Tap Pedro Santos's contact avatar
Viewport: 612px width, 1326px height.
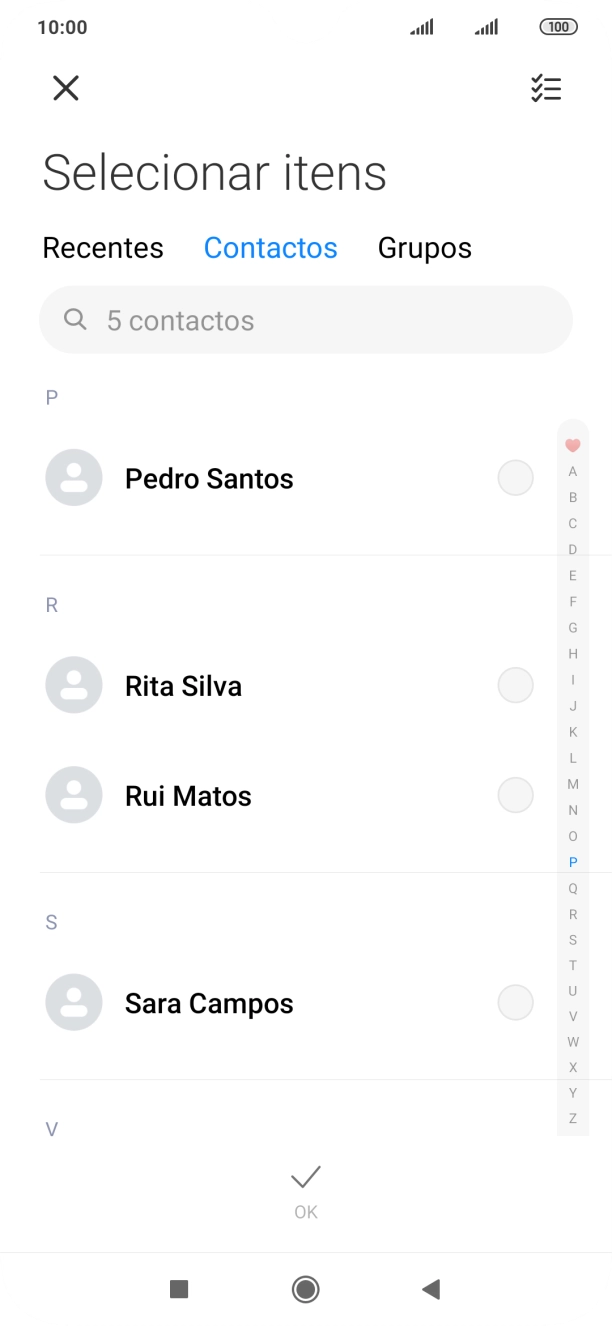(73, 477)
